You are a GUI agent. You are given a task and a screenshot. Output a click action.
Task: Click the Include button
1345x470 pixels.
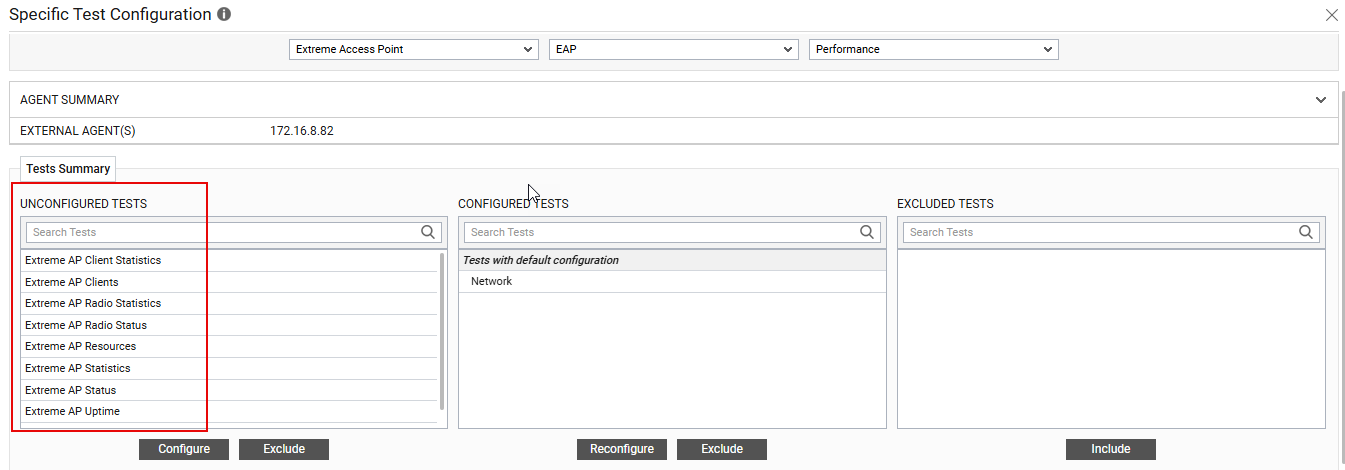tap(1110, 449)
